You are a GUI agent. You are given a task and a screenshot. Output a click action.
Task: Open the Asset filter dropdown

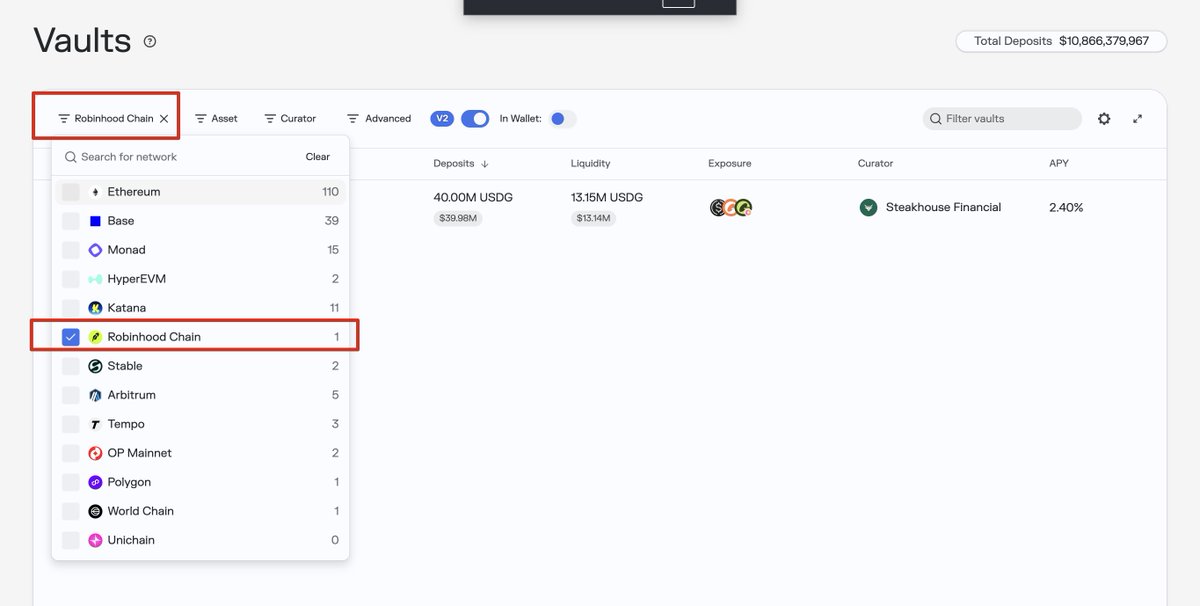coord(216,118)
